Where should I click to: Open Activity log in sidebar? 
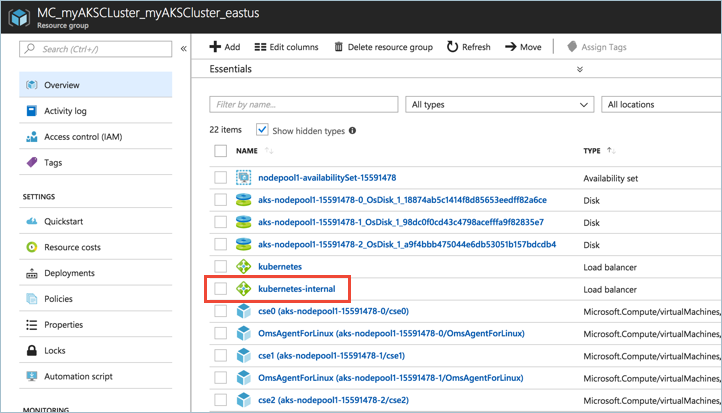[x=96, y=111]
